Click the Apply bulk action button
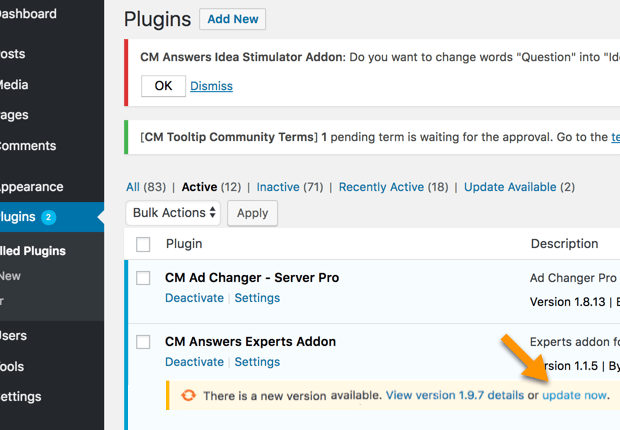 252,213
